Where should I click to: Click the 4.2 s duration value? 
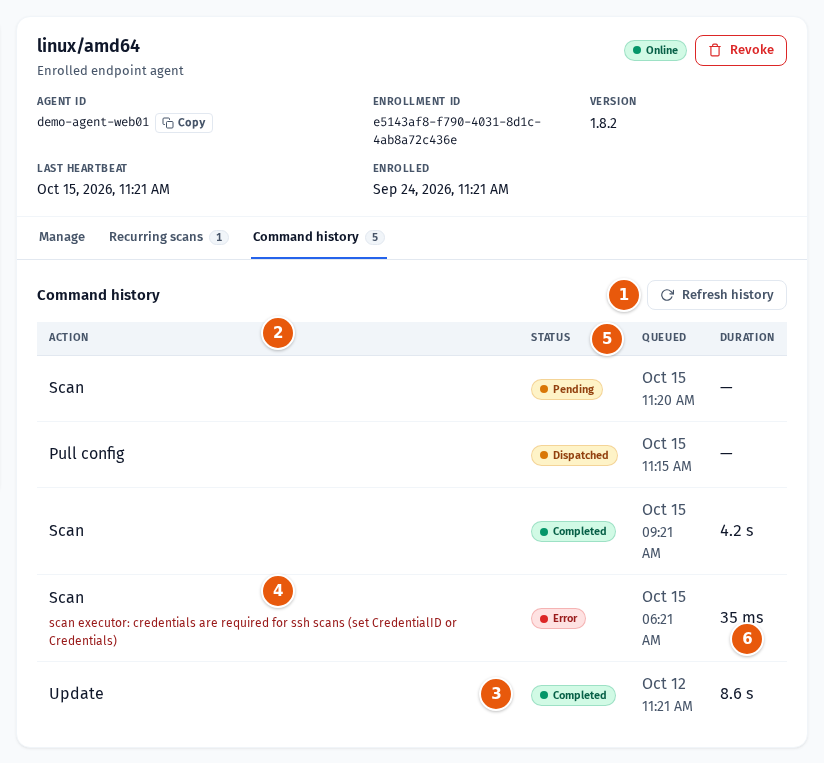(x=736, y=531)
